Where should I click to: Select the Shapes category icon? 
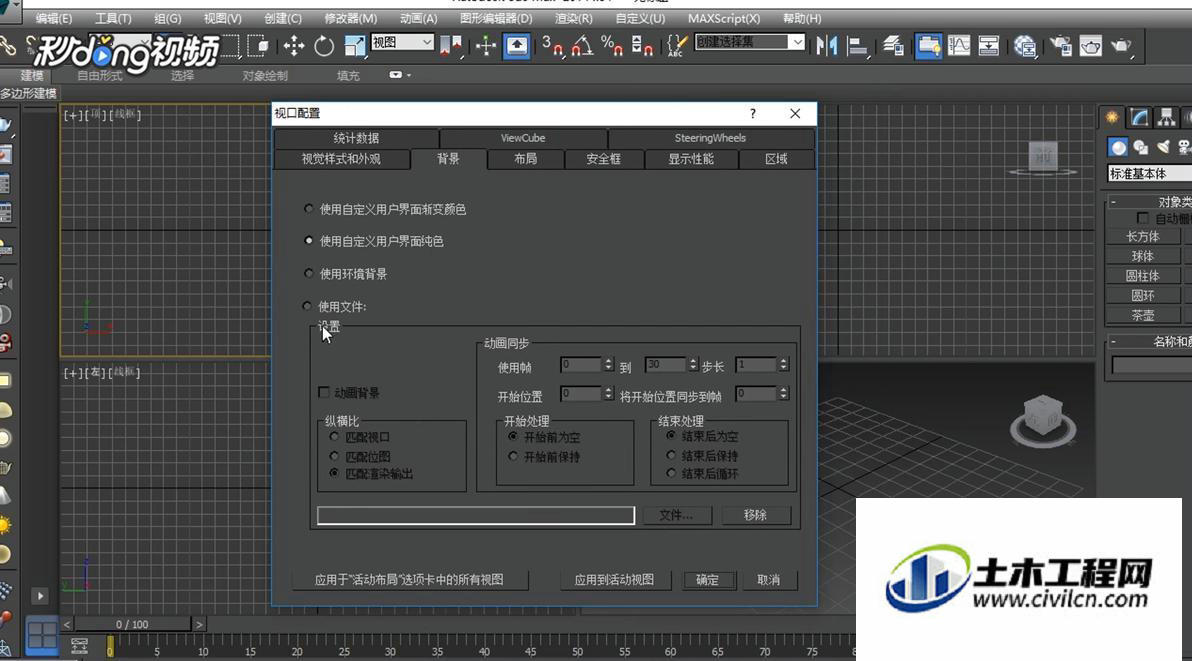click(x=1140, y=147)
